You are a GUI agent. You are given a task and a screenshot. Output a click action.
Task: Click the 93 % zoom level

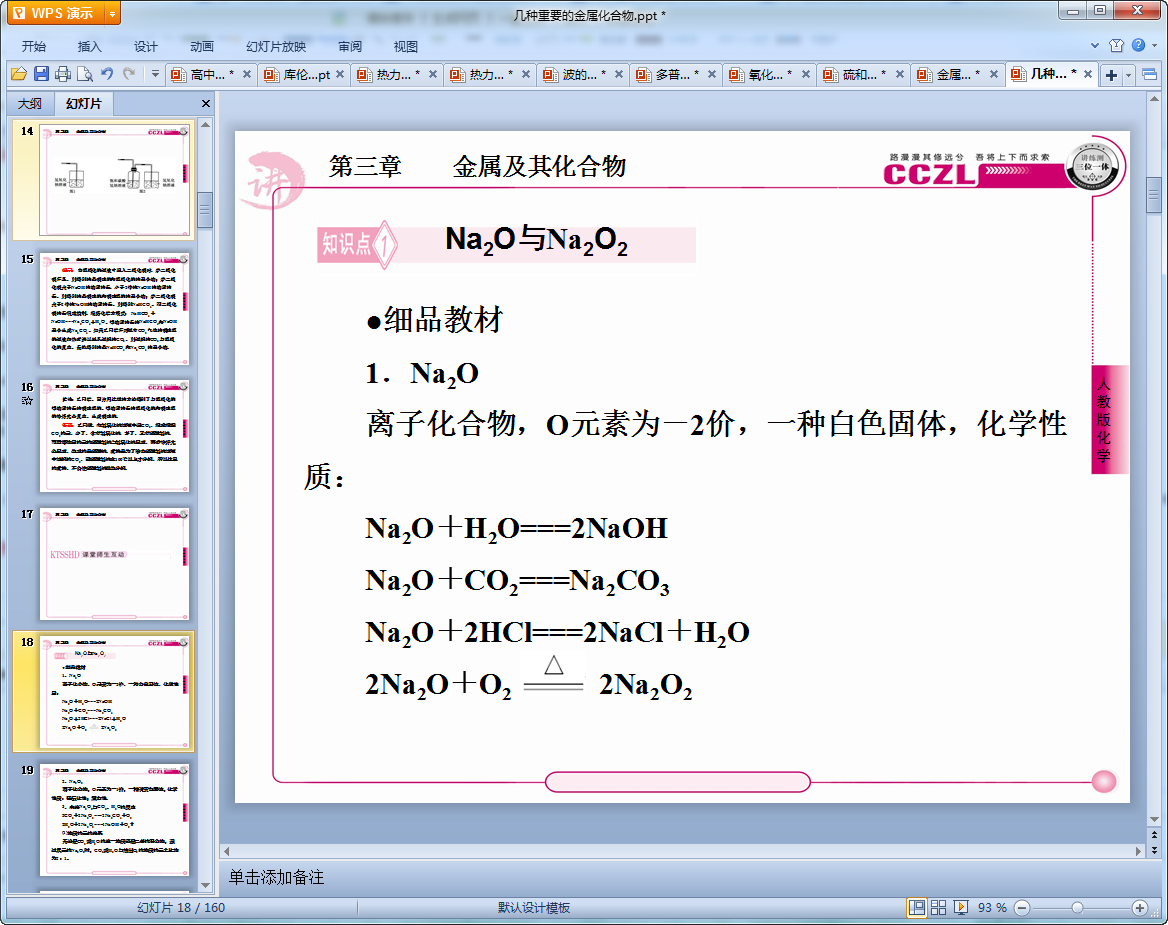992,907
